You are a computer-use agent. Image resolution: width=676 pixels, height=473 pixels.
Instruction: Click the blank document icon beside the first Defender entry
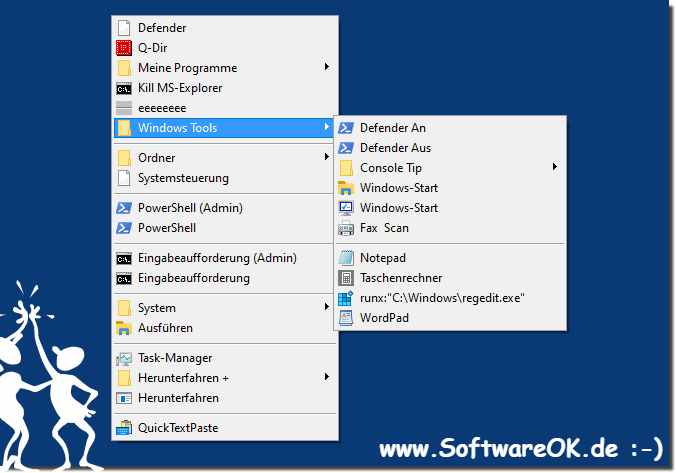124,28
